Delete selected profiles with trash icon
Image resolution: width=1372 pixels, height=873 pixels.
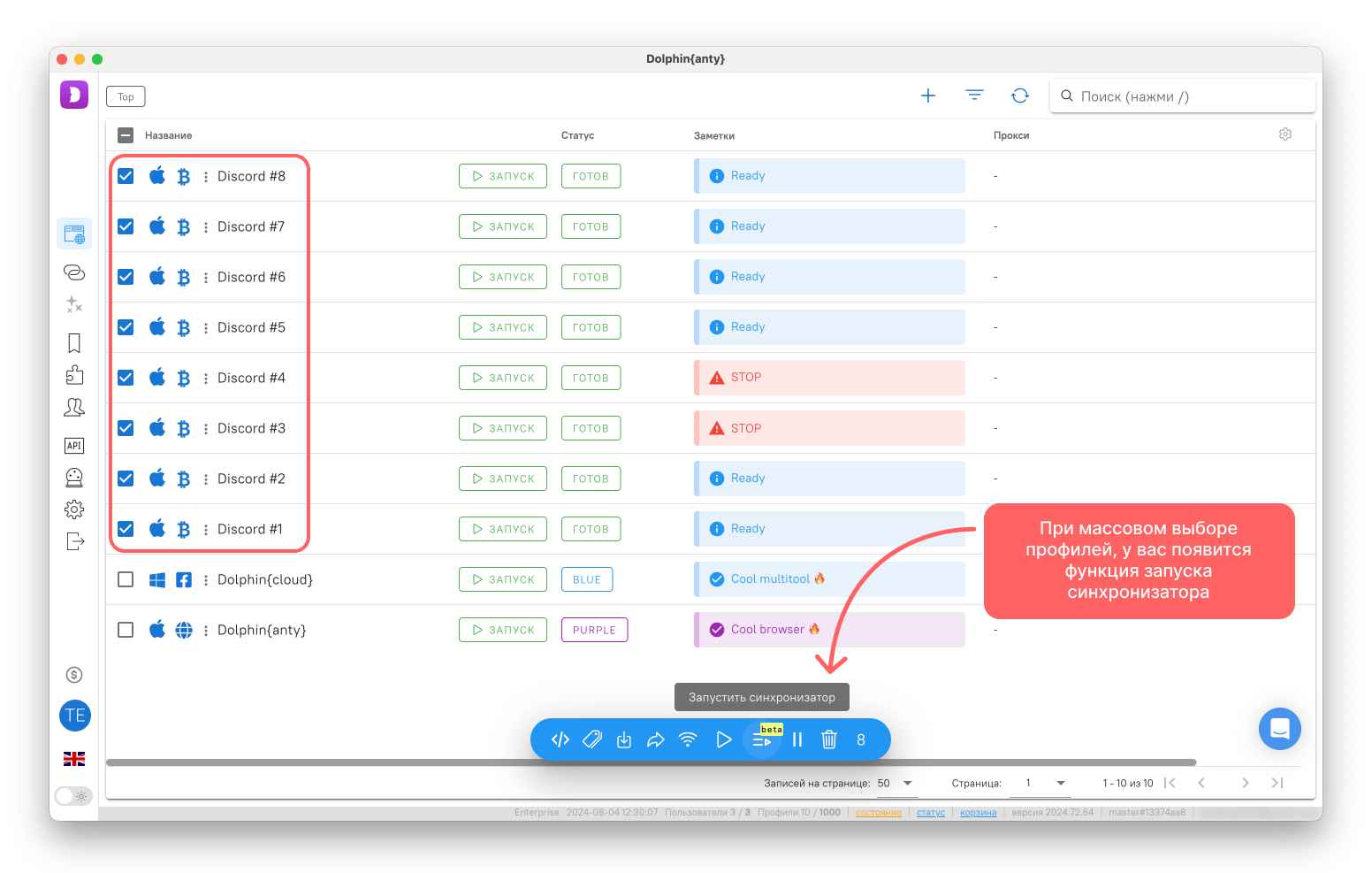pos(829,739)
